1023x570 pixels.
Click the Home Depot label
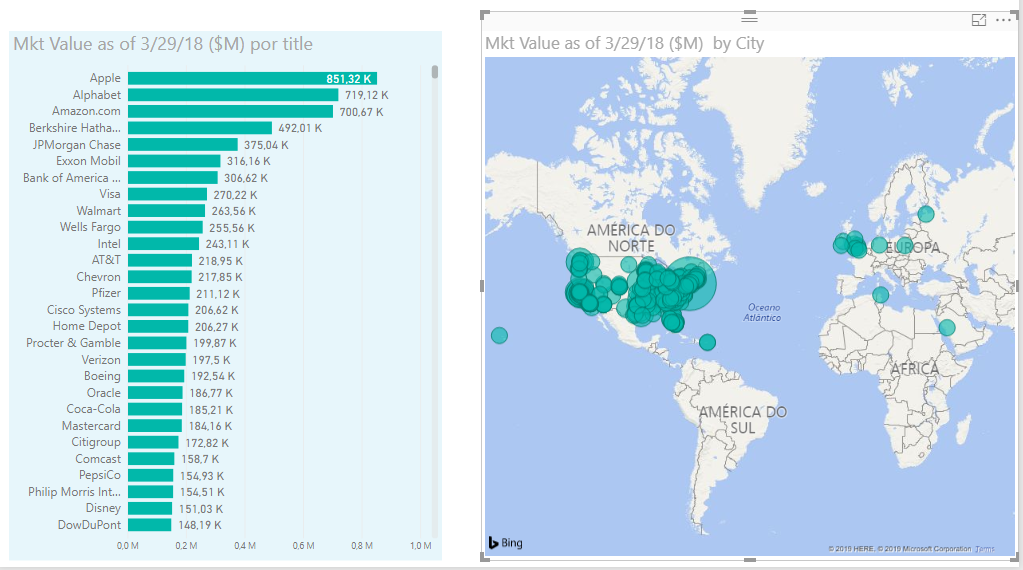[87, 326]
